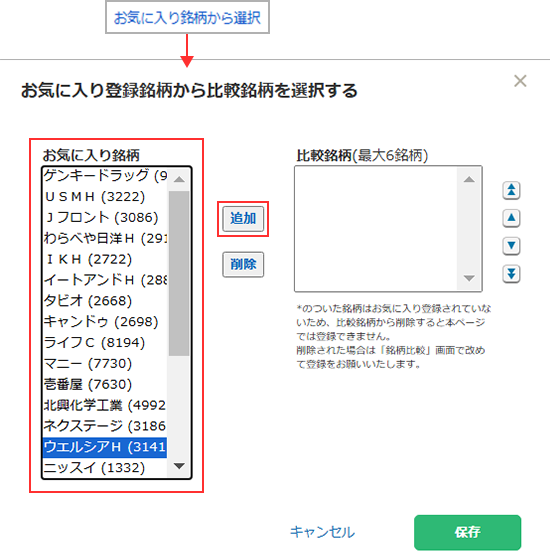Select タビオ (2668) entry
Image resolution: width=550 pixels, height=560 pixels.
[105, 301]
